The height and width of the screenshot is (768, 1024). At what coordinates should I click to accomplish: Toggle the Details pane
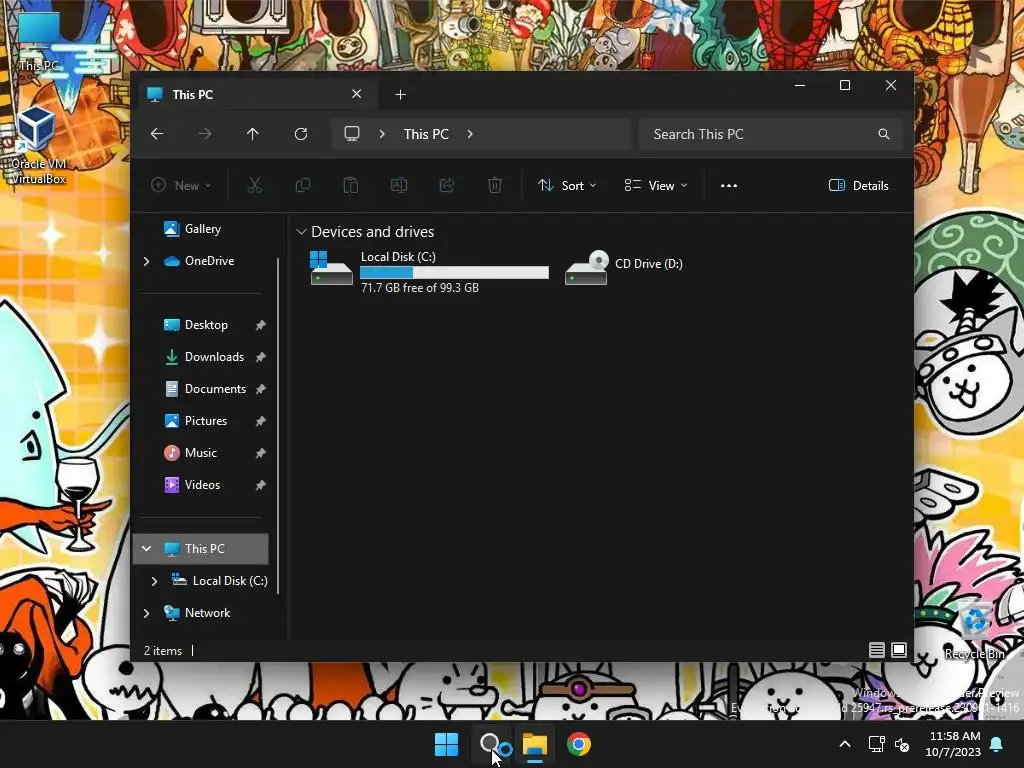[x=858, y=185]
